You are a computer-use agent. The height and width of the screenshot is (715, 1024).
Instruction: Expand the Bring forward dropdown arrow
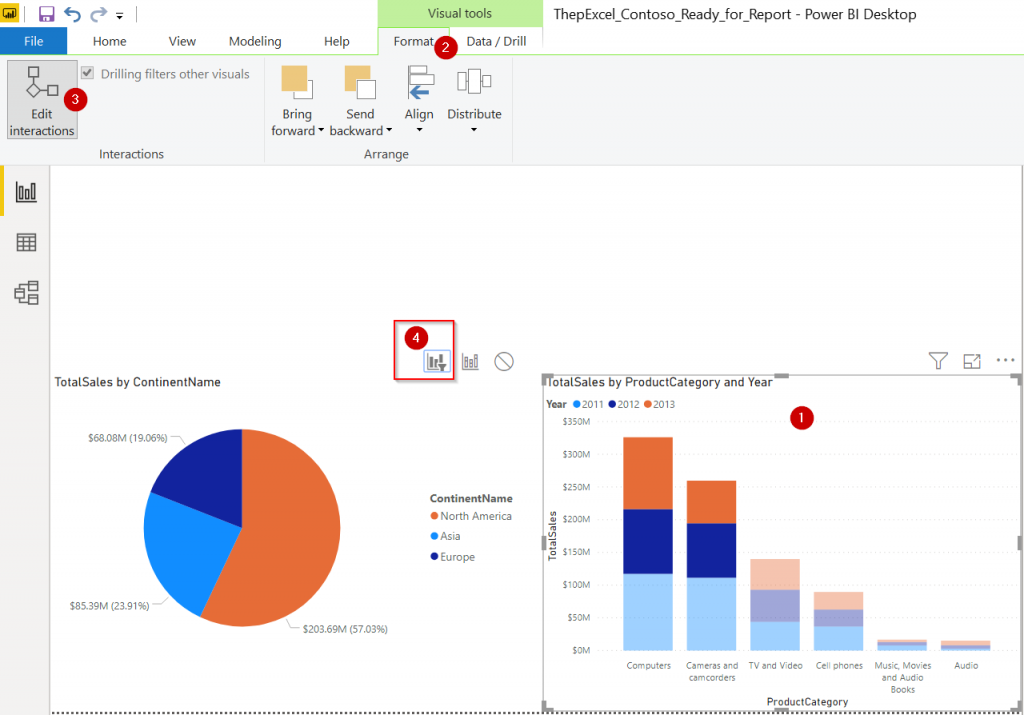click(321, 130)
